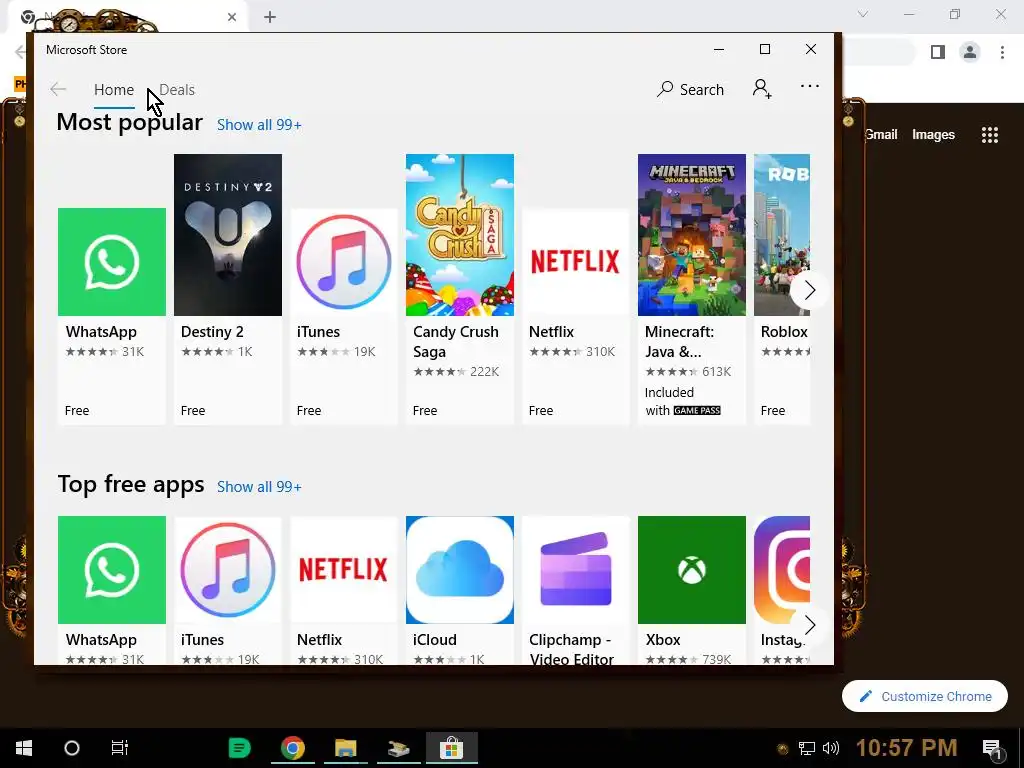Screen dimensions: 1024x768
Task: Click Customize Chrome button in Chrome window
Action: coord(925,696)
